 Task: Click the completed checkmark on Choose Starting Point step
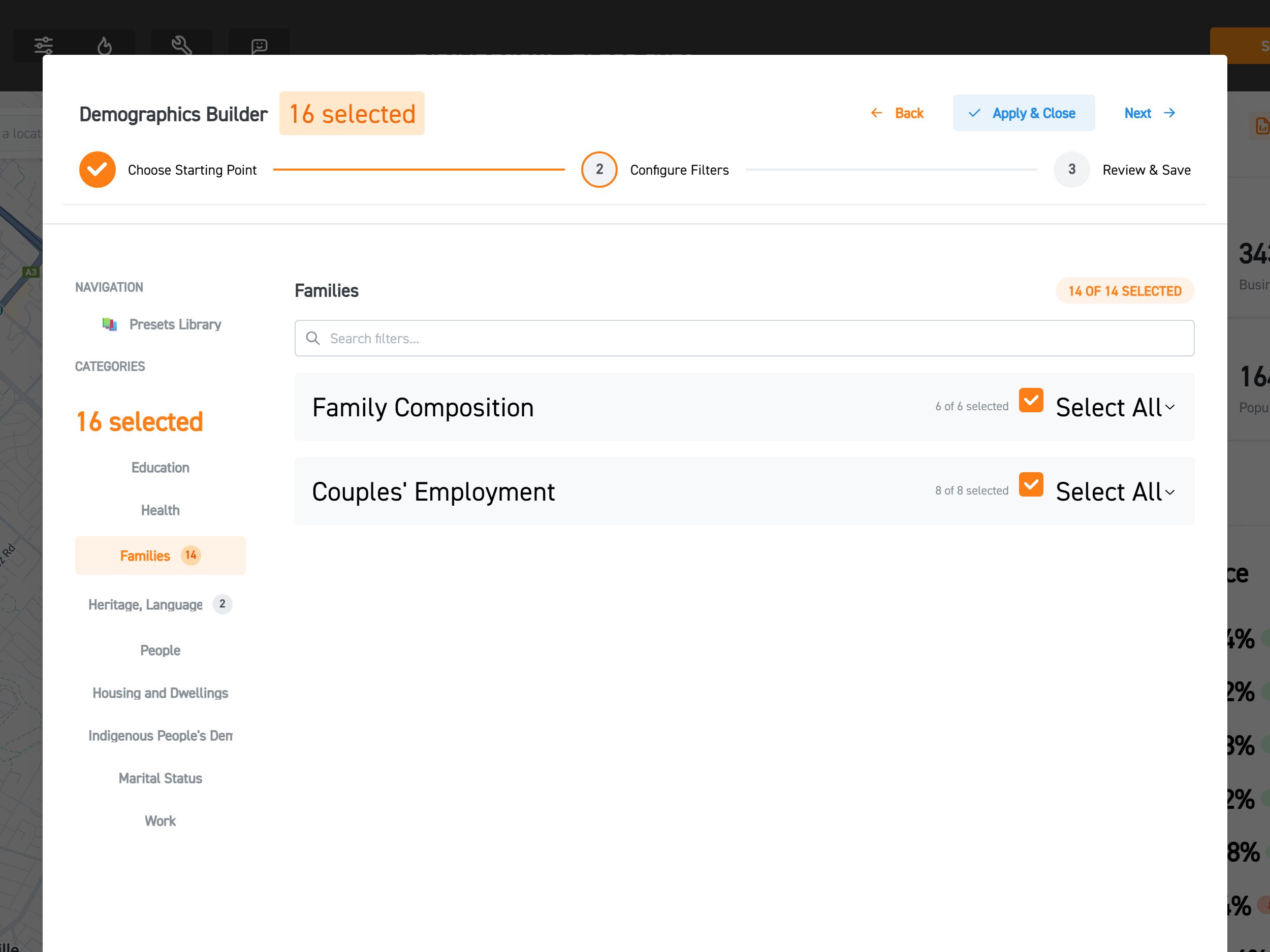click(x=97, y=169)
